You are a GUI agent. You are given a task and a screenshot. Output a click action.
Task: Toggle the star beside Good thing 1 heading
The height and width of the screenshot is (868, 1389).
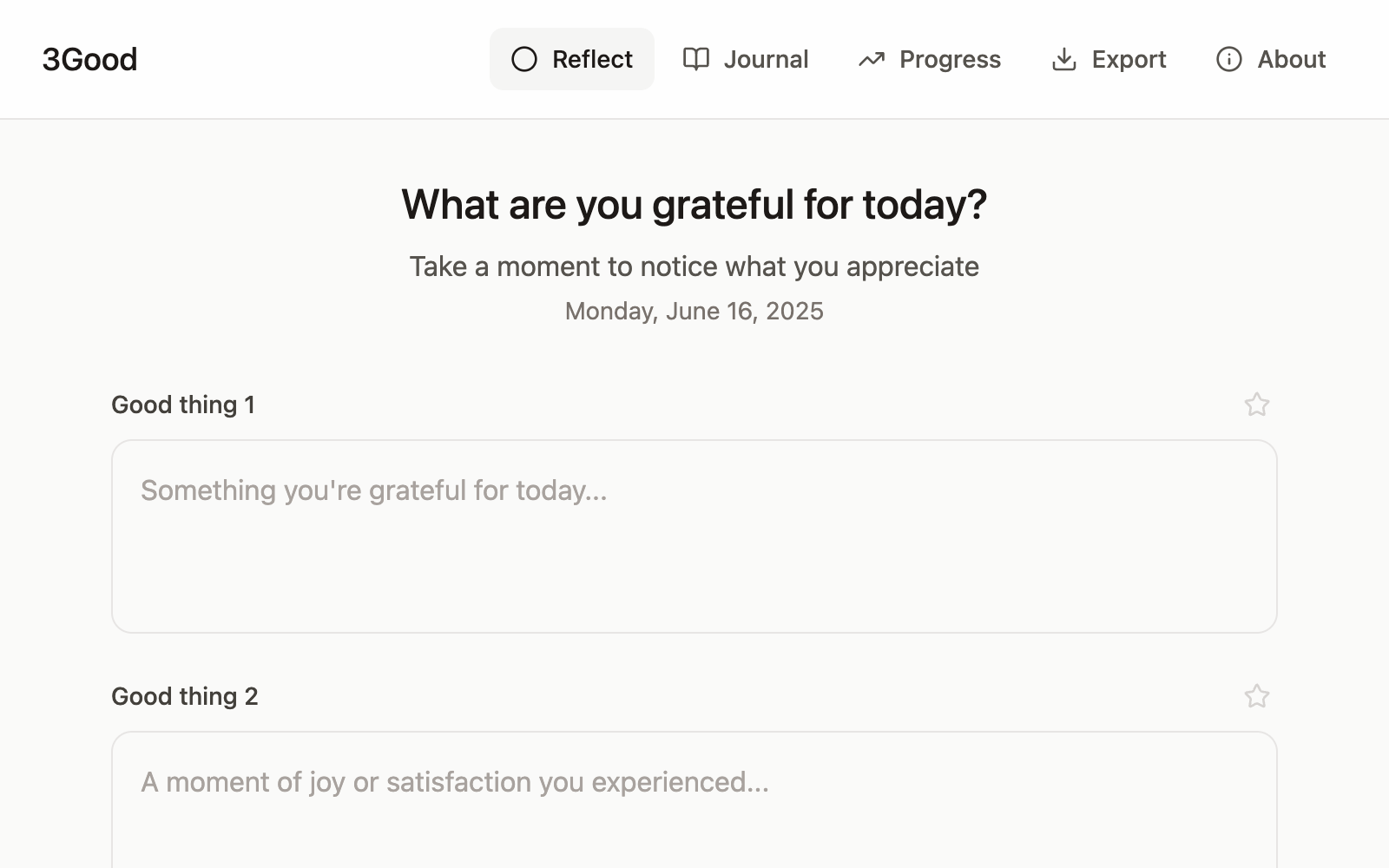(x=1257, y=404)
